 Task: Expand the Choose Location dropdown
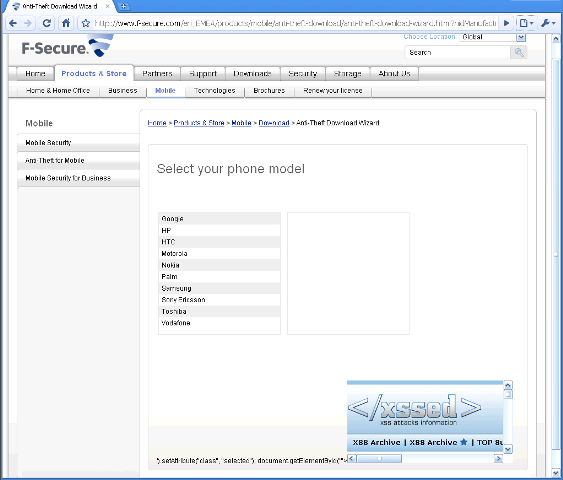pos(521,37)
